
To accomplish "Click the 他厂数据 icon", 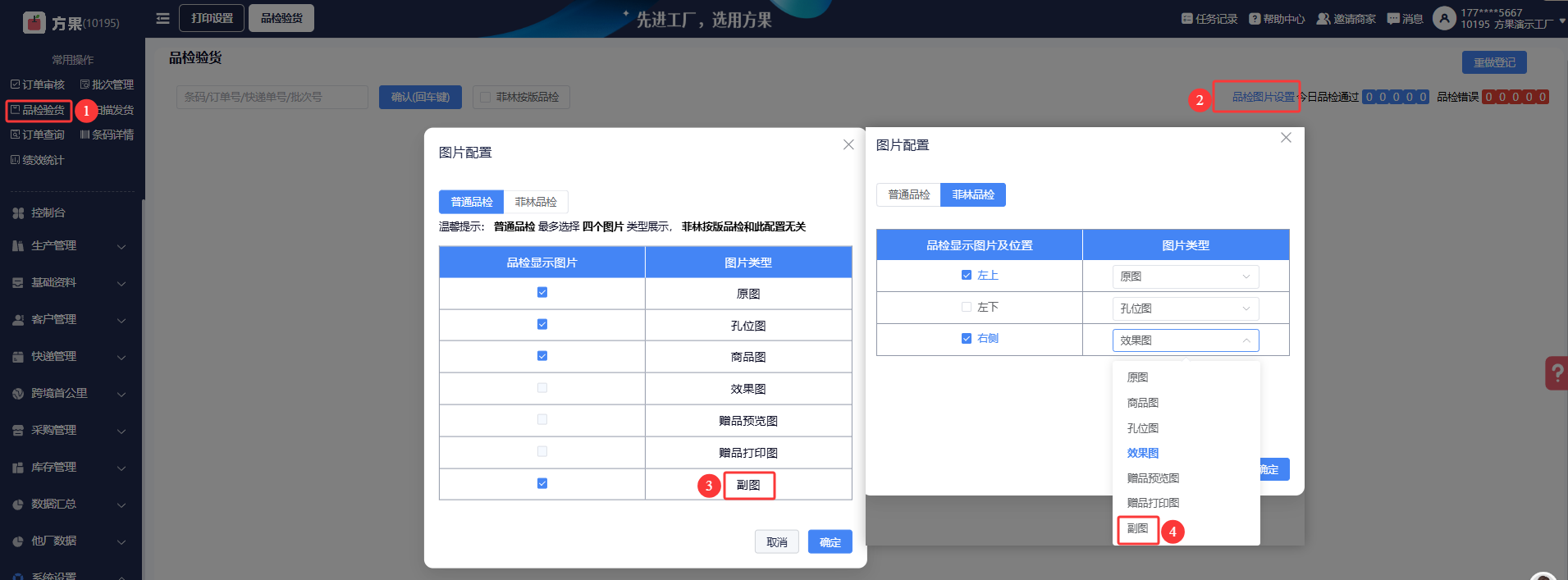I will [x=18, y=541].
